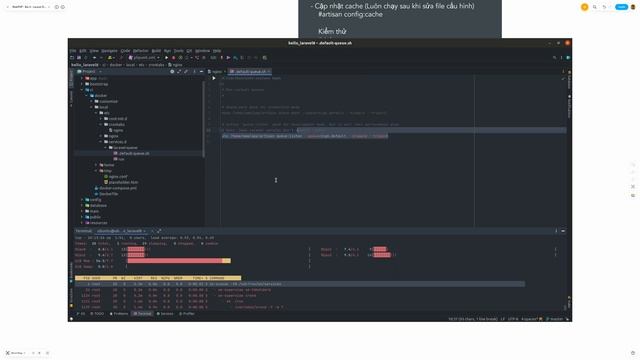Open the Code menu
This screenshot has width=640, height=360.
coord(125,51)
